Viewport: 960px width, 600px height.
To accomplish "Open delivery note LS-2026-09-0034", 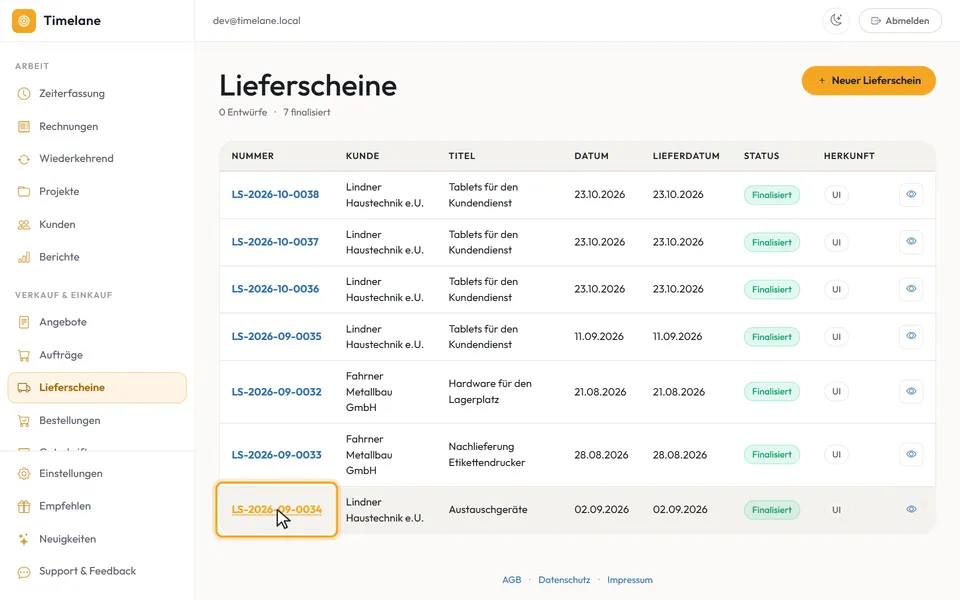I will point(276,509).
